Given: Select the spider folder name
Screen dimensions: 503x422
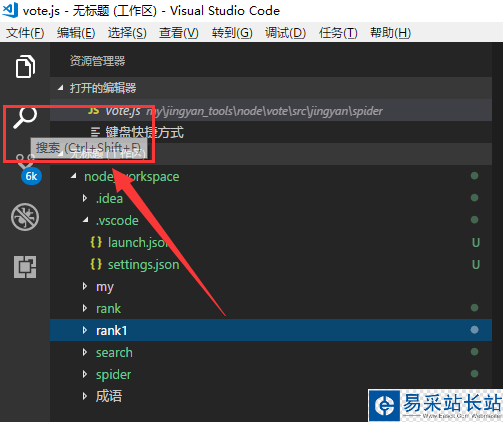Looking at the screenshot, I should 113,375.
